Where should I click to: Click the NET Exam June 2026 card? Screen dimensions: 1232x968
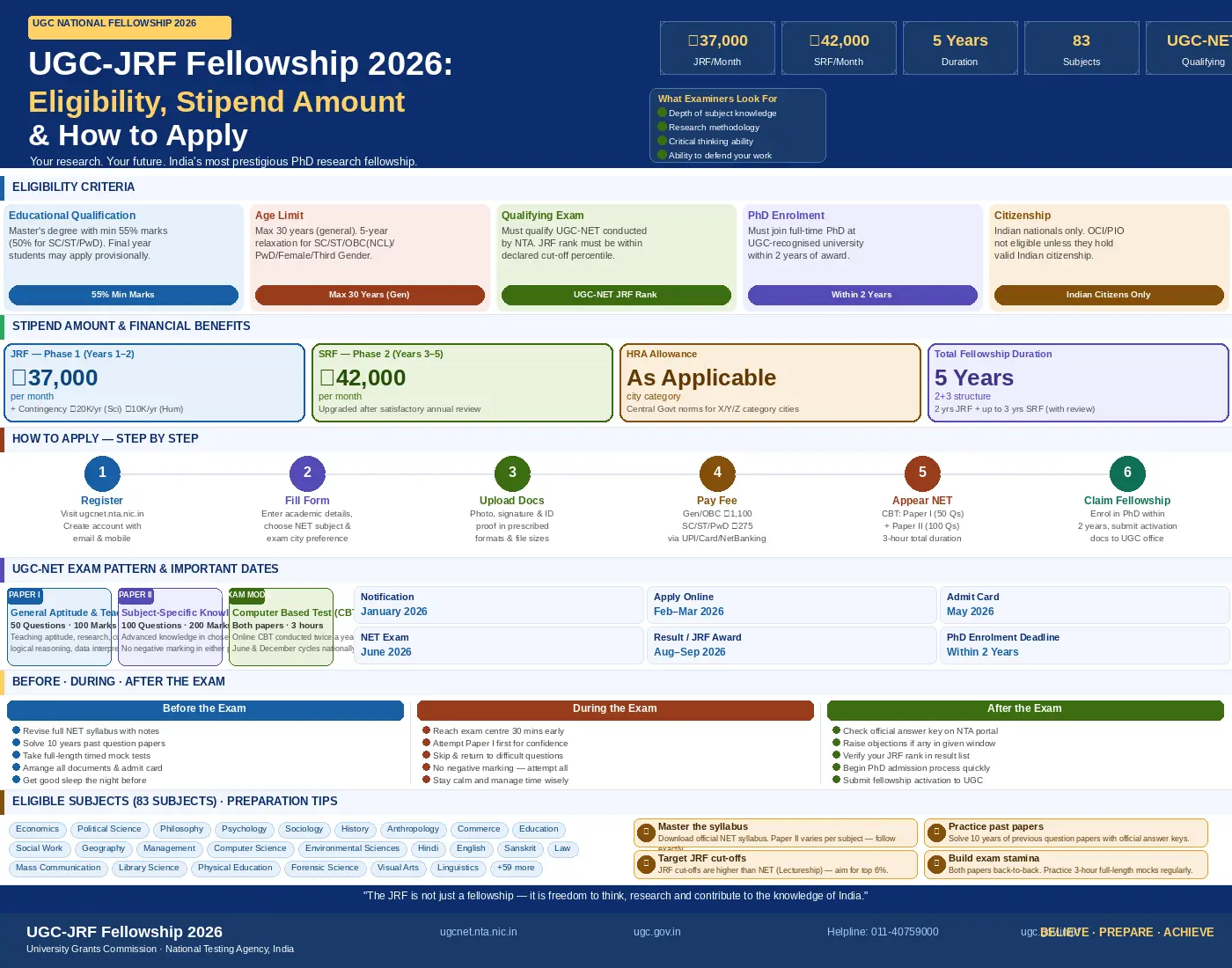click(499, 645)
